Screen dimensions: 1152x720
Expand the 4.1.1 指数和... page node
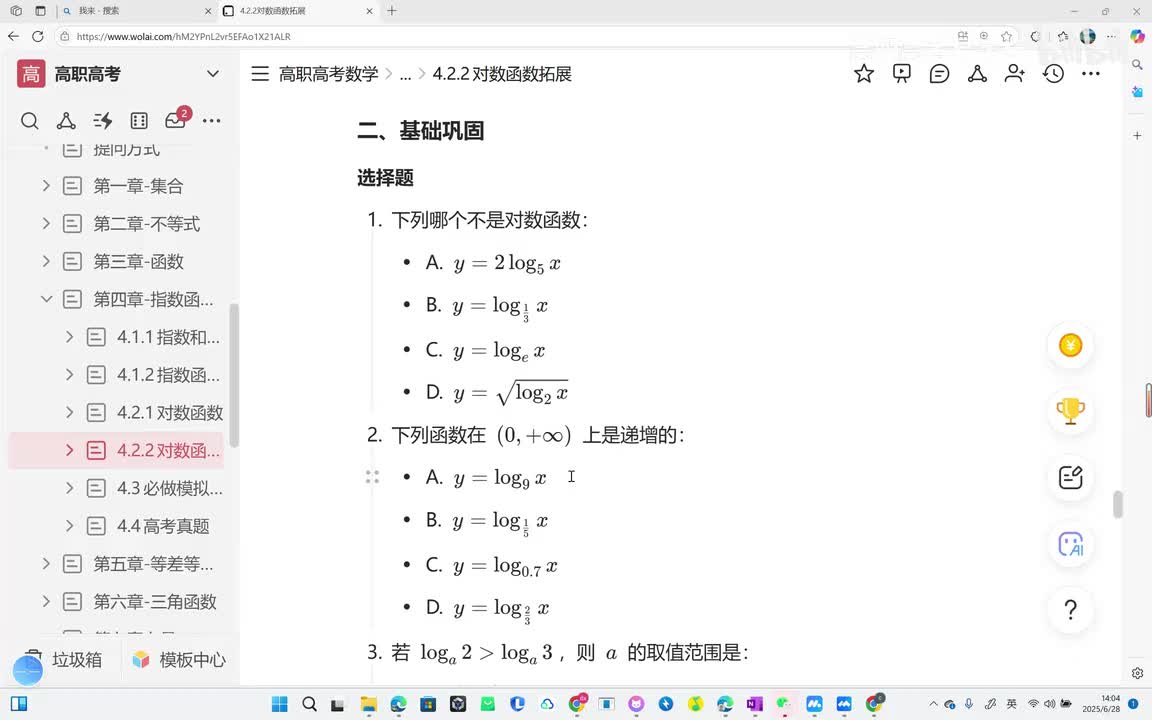70,337
